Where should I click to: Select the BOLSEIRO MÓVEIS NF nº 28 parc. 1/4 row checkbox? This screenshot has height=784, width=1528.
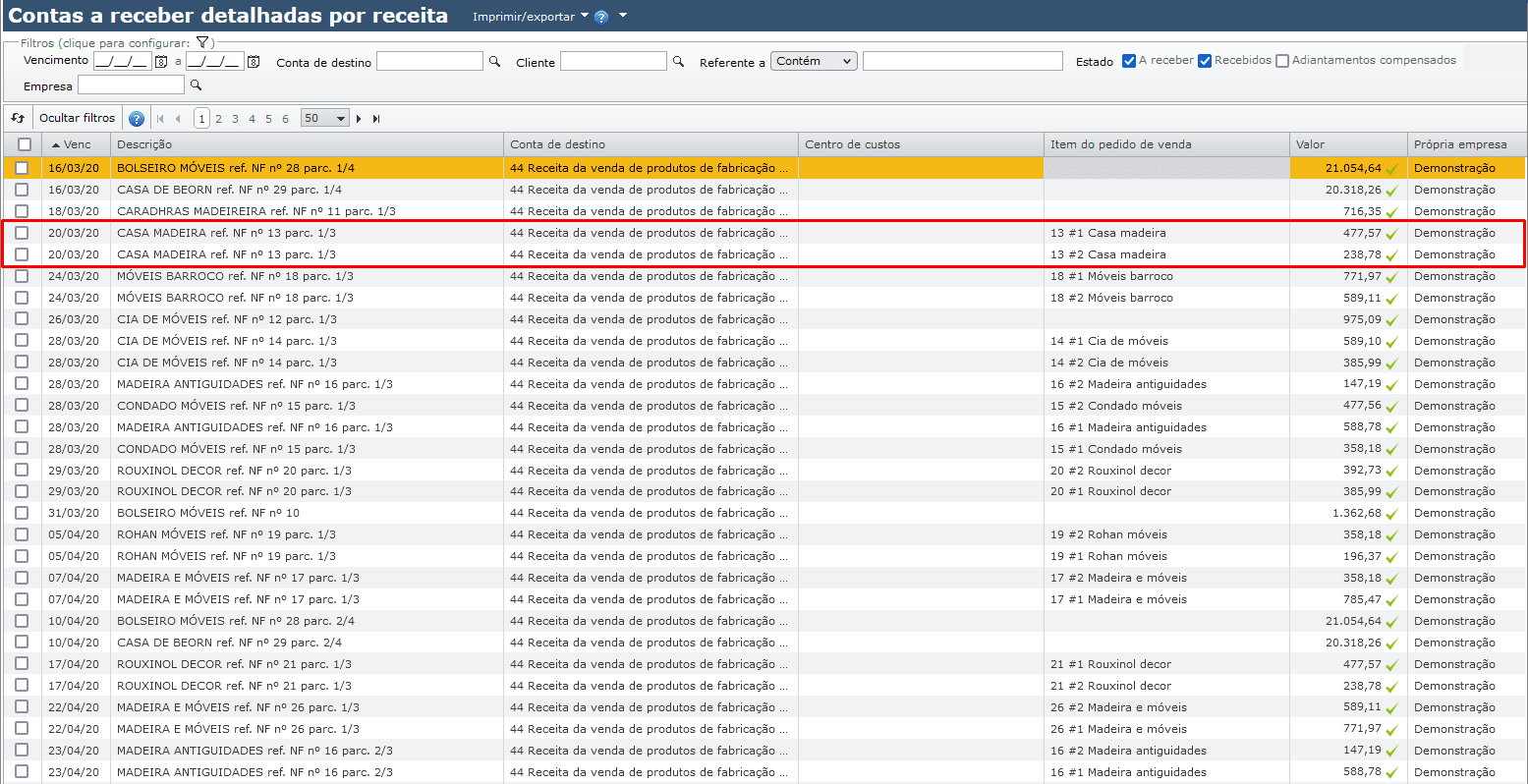(x=22, y=168)
